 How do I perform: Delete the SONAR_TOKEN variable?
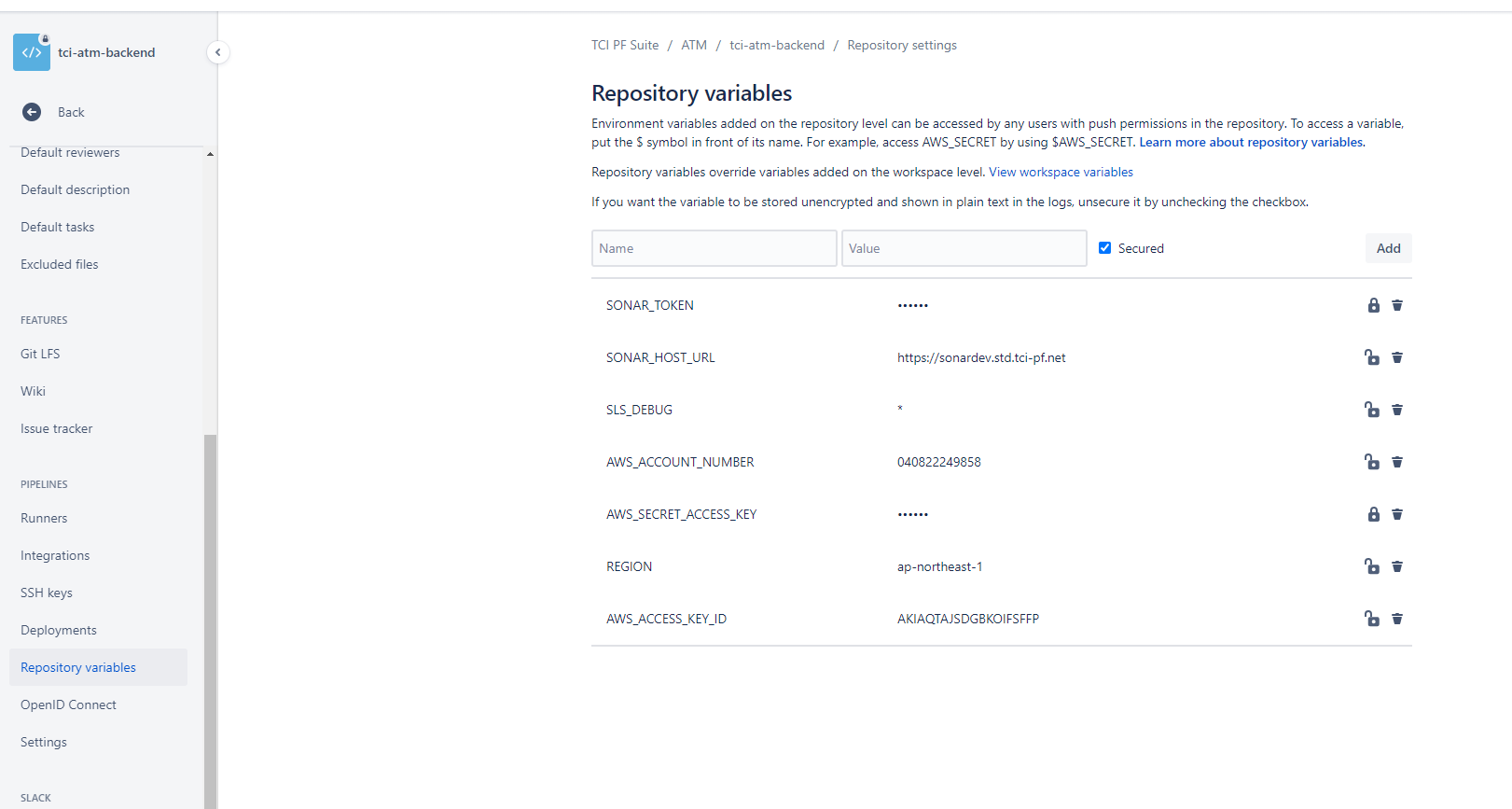1396,305
